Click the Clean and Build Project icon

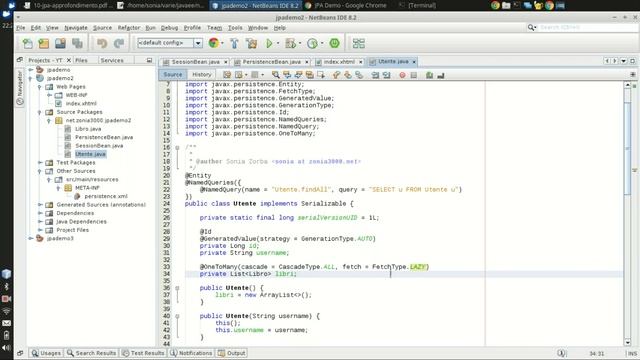tap(251, 43)
